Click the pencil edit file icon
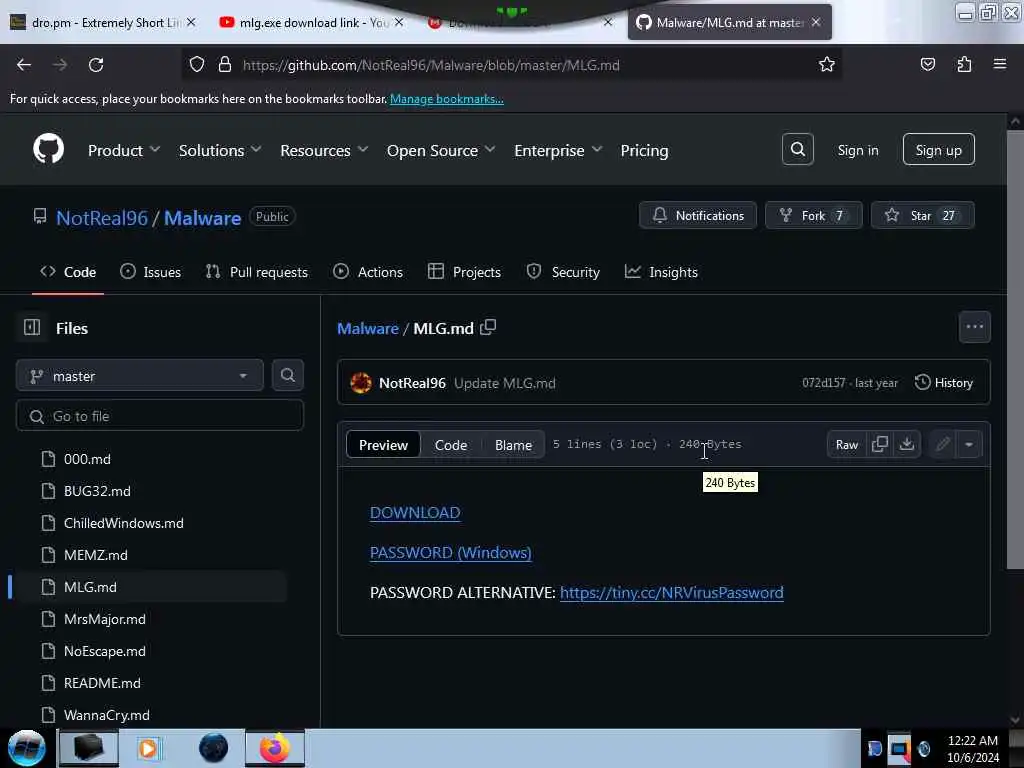The width and height of the screenshot is (1024, 768). [942, 444]
